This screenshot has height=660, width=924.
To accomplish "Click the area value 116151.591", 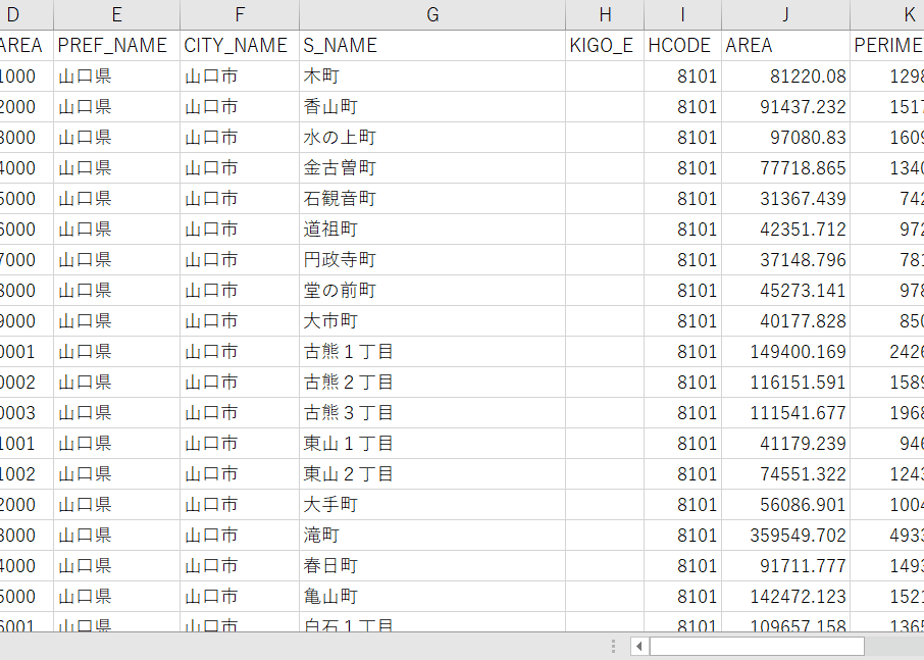I will pyautogui.click(x=786, y=382).
